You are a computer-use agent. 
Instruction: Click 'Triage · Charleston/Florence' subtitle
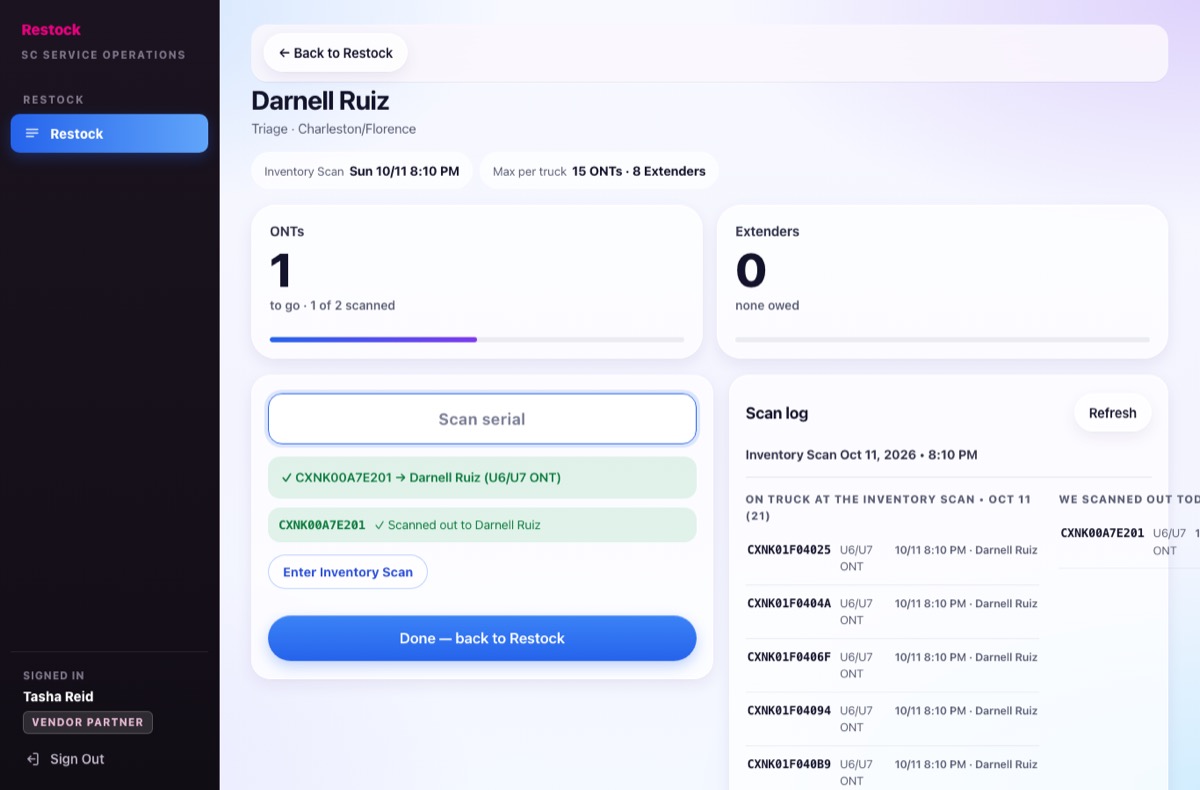pyautogui.click(x=333, y=129)
